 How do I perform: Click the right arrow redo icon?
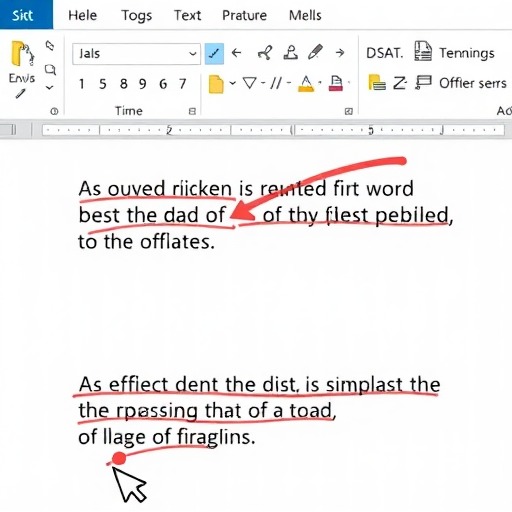340,53
